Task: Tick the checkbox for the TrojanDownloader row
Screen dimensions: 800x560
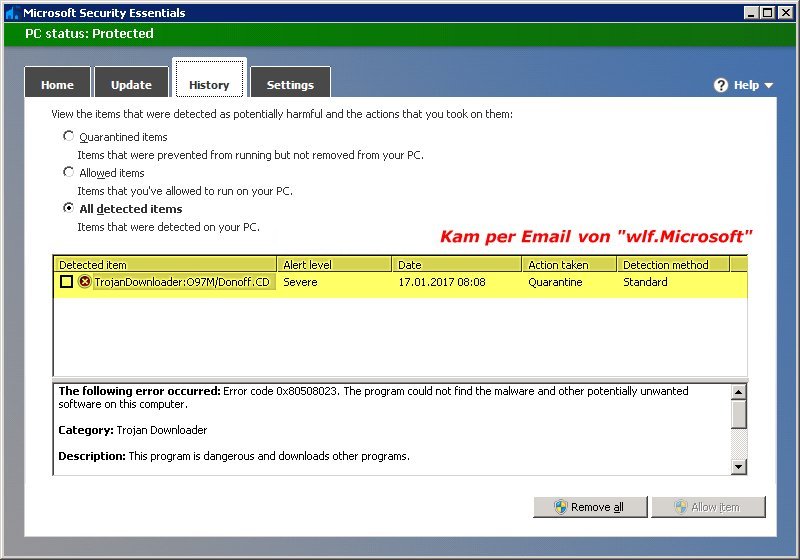Action: click(x=66, y=282)
